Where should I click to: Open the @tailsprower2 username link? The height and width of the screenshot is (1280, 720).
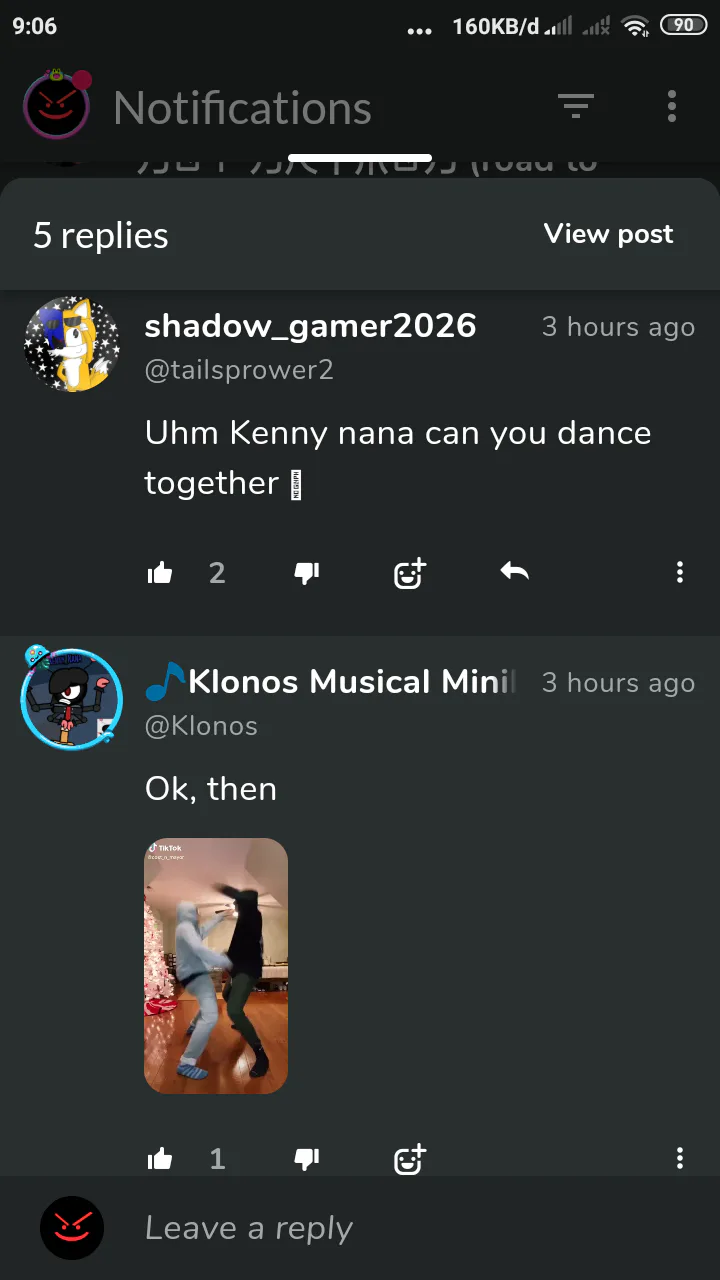239,370
